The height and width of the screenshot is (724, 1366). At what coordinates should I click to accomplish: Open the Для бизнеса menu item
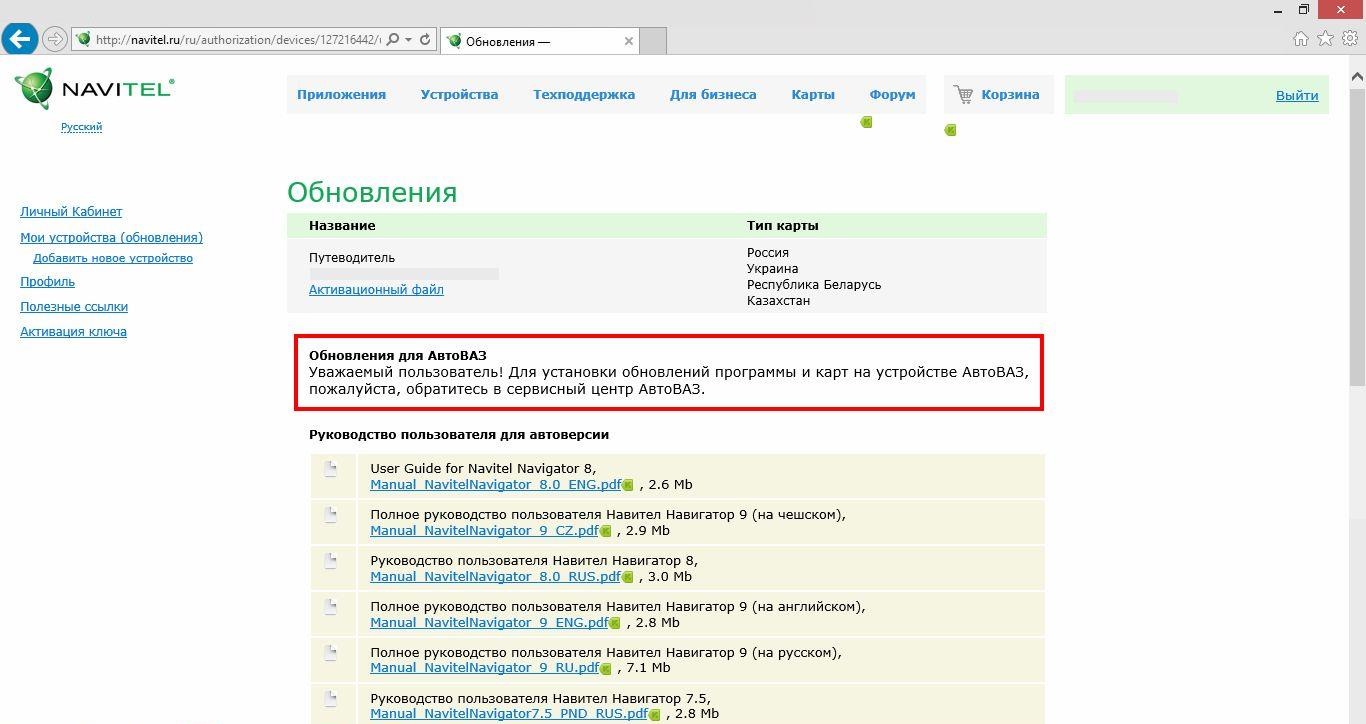pos(713,95)
